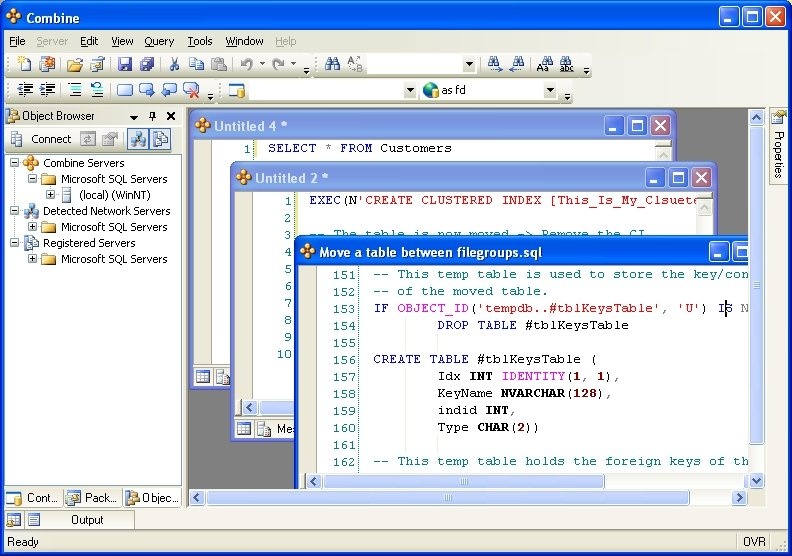
Task: Switch to the Packages tab
Action: pos(92,497)
